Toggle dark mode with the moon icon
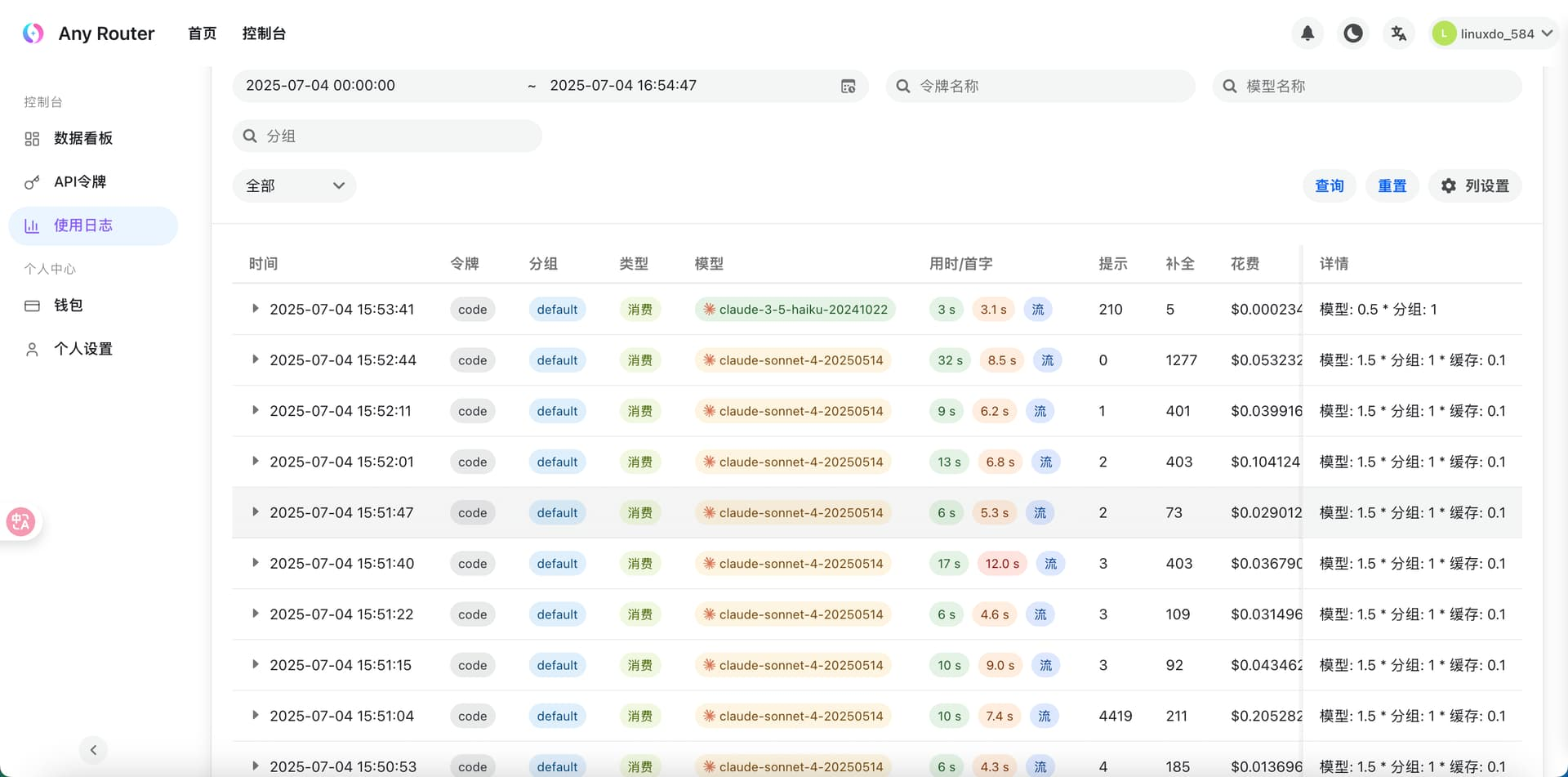1568x777 pixels. tap(1352, 33)
